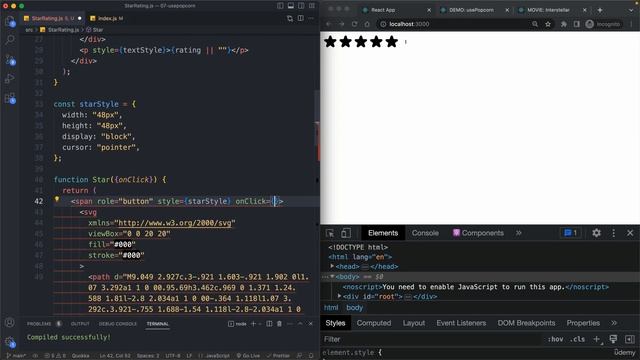
Task: Open VS Code Explorer view icon
Action: click(x=10, y=21)
